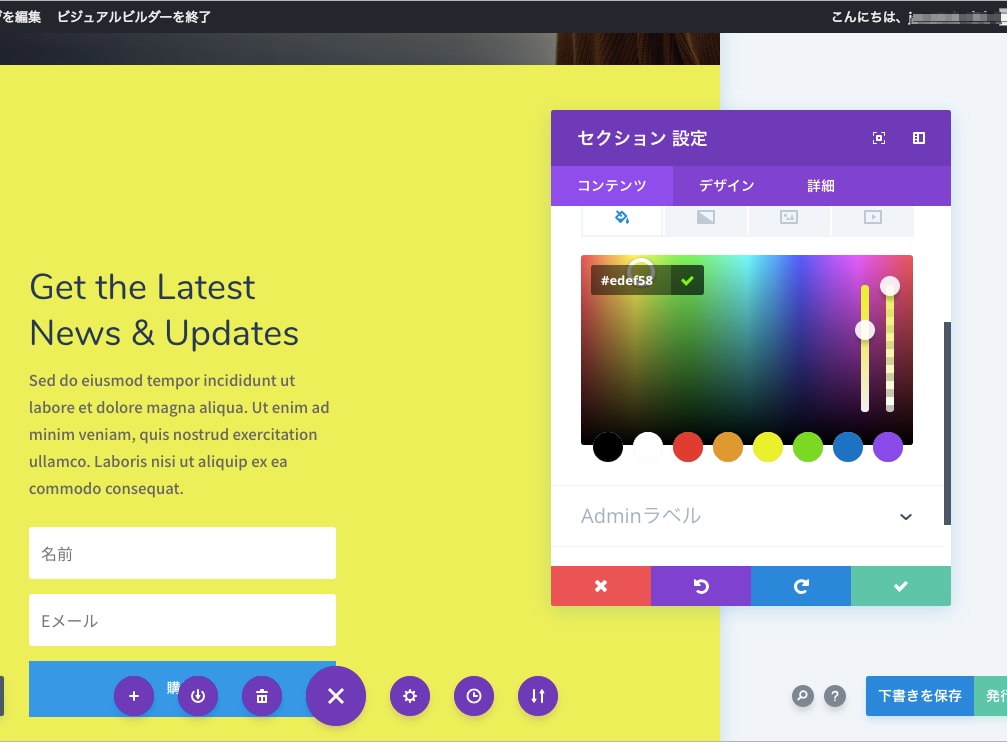Screen dimensions: 1007x746
Task: Pick the black color swatch
Action: tap(608, 447)
